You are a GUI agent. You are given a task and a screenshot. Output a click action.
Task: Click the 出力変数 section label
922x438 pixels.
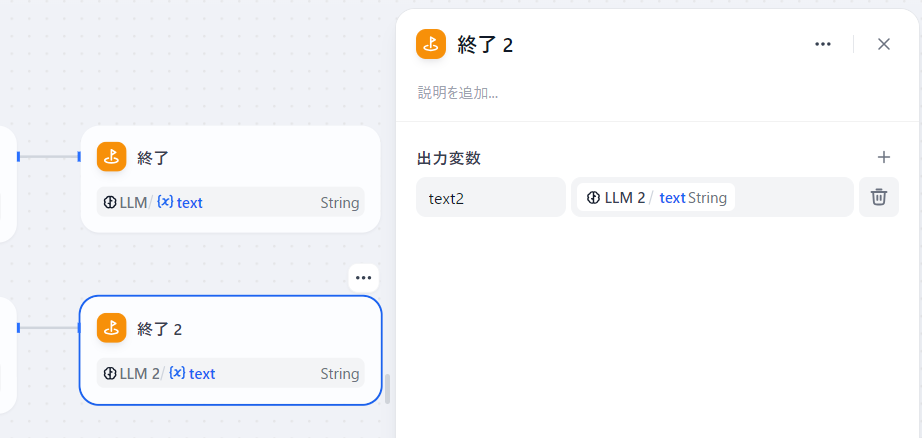pos(449,158)
